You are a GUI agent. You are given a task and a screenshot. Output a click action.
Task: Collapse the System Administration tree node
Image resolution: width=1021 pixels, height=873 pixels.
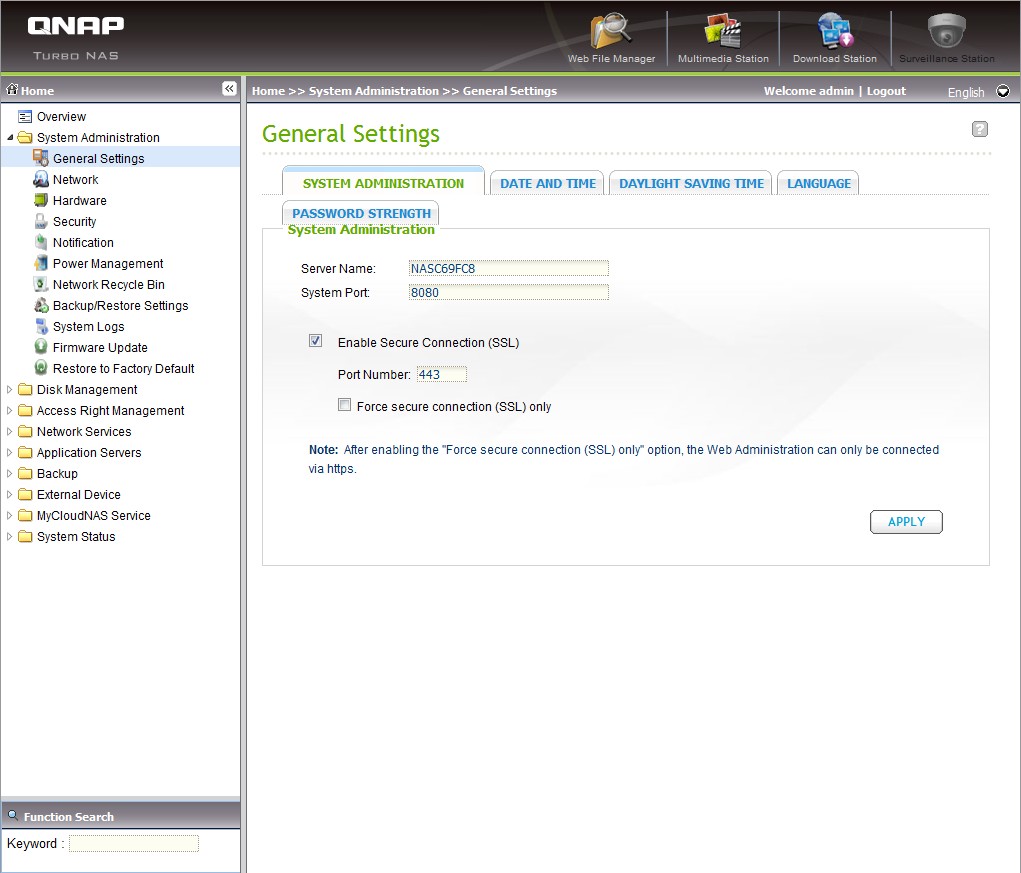point(10,138)
